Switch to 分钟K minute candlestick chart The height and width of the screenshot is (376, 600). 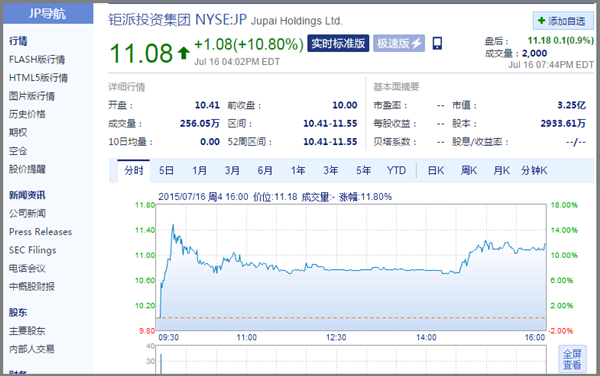534,170
